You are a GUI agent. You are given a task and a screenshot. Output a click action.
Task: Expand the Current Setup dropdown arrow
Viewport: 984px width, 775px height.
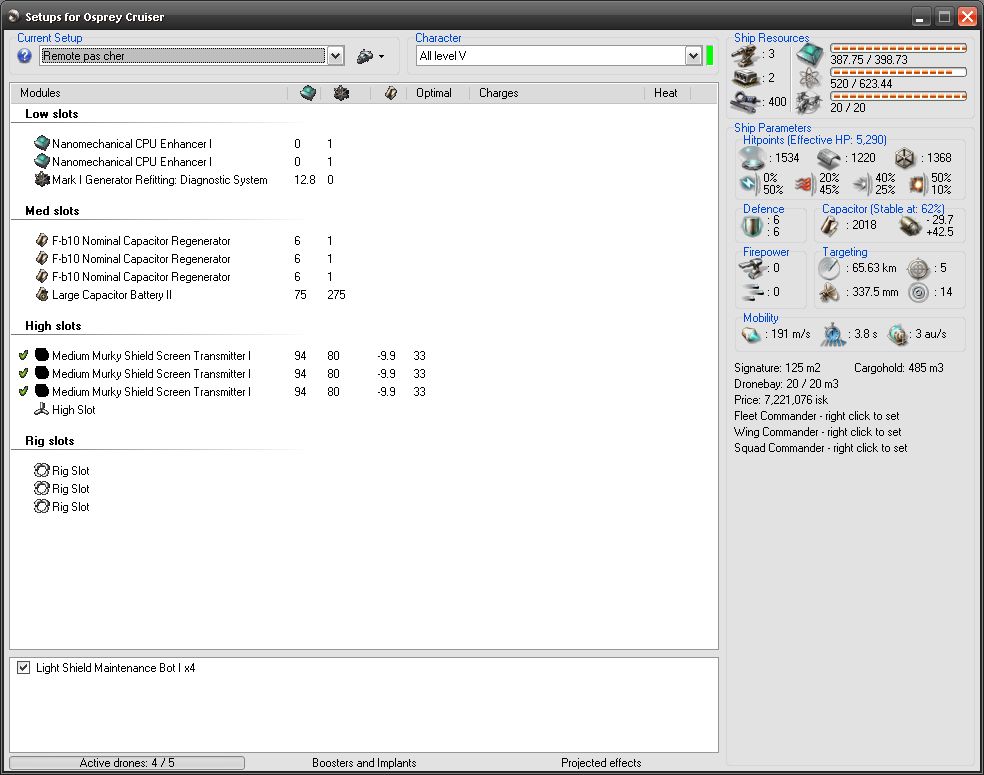336,56
